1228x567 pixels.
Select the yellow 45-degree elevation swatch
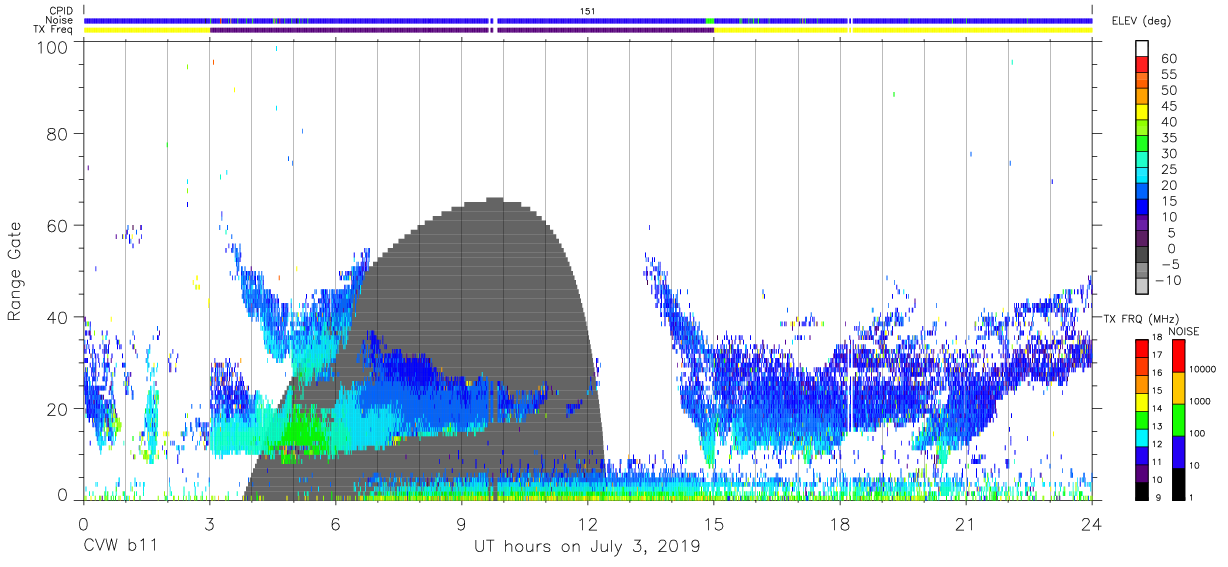pyautogui.click(x=1143, y=111)
